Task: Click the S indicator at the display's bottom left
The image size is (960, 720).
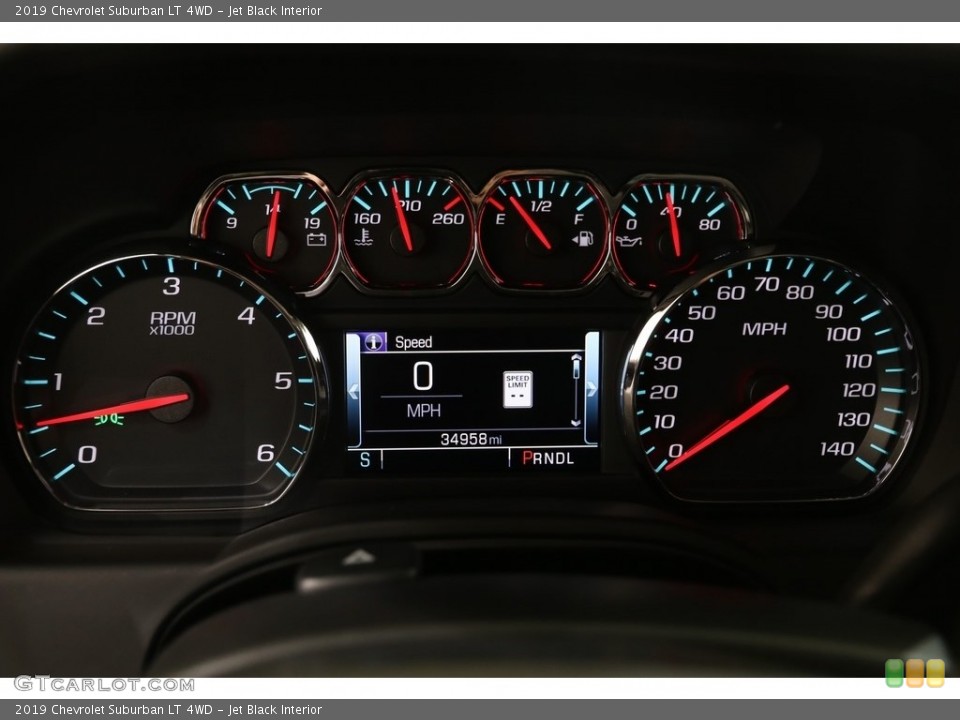Action: coord(365,460)
